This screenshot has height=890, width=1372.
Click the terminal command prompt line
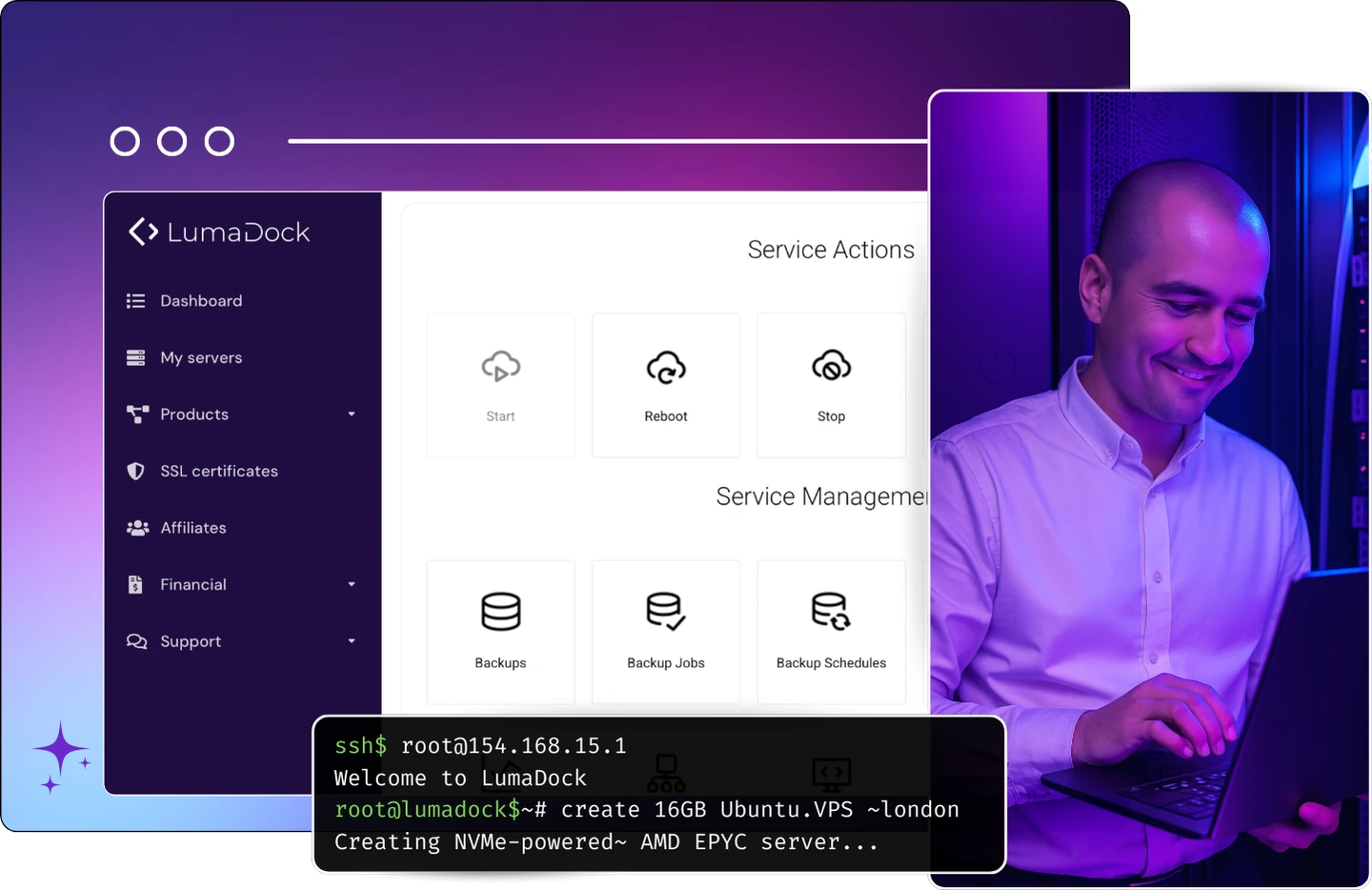click(647, 809)
